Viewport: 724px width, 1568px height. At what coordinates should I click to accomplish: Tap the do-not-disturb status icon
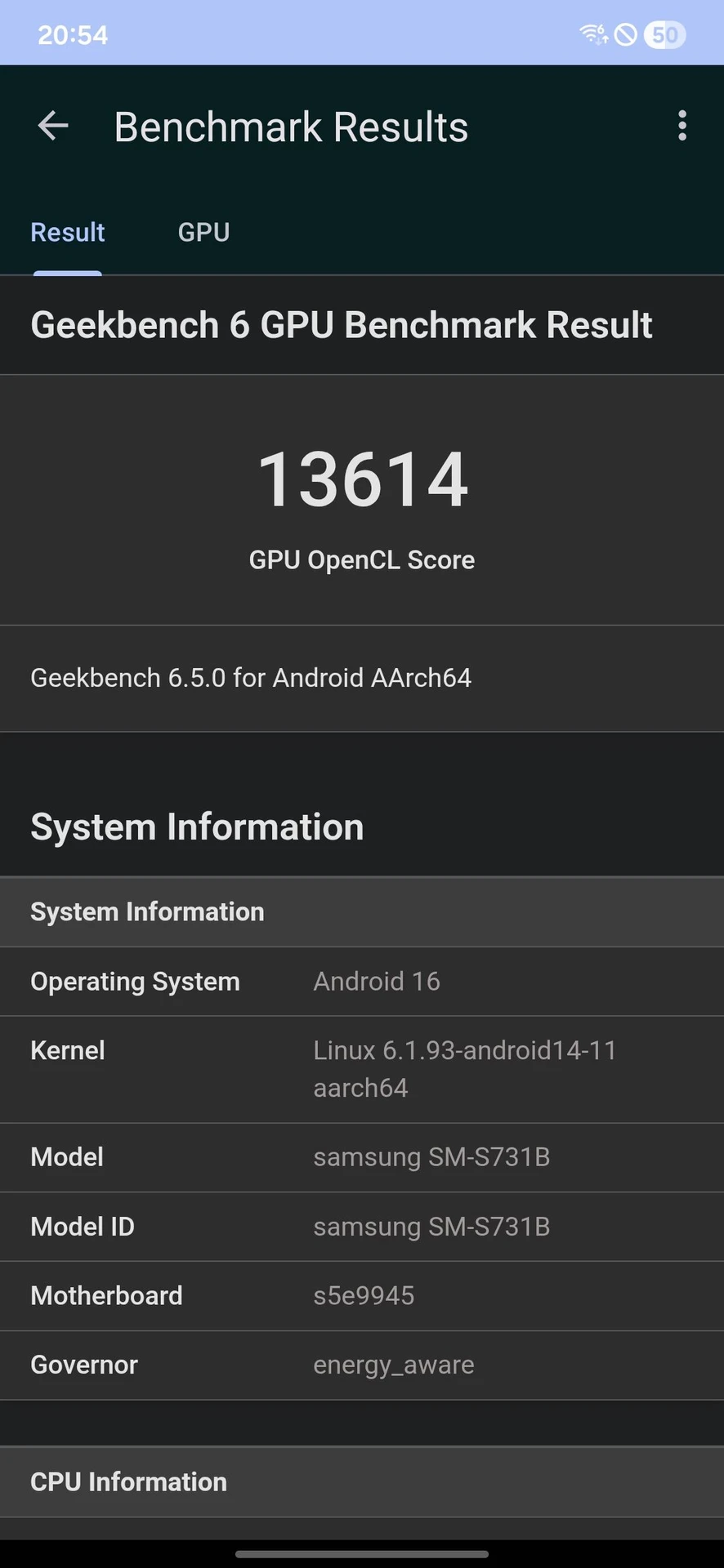pyautogui.click(x=626, y=34)
